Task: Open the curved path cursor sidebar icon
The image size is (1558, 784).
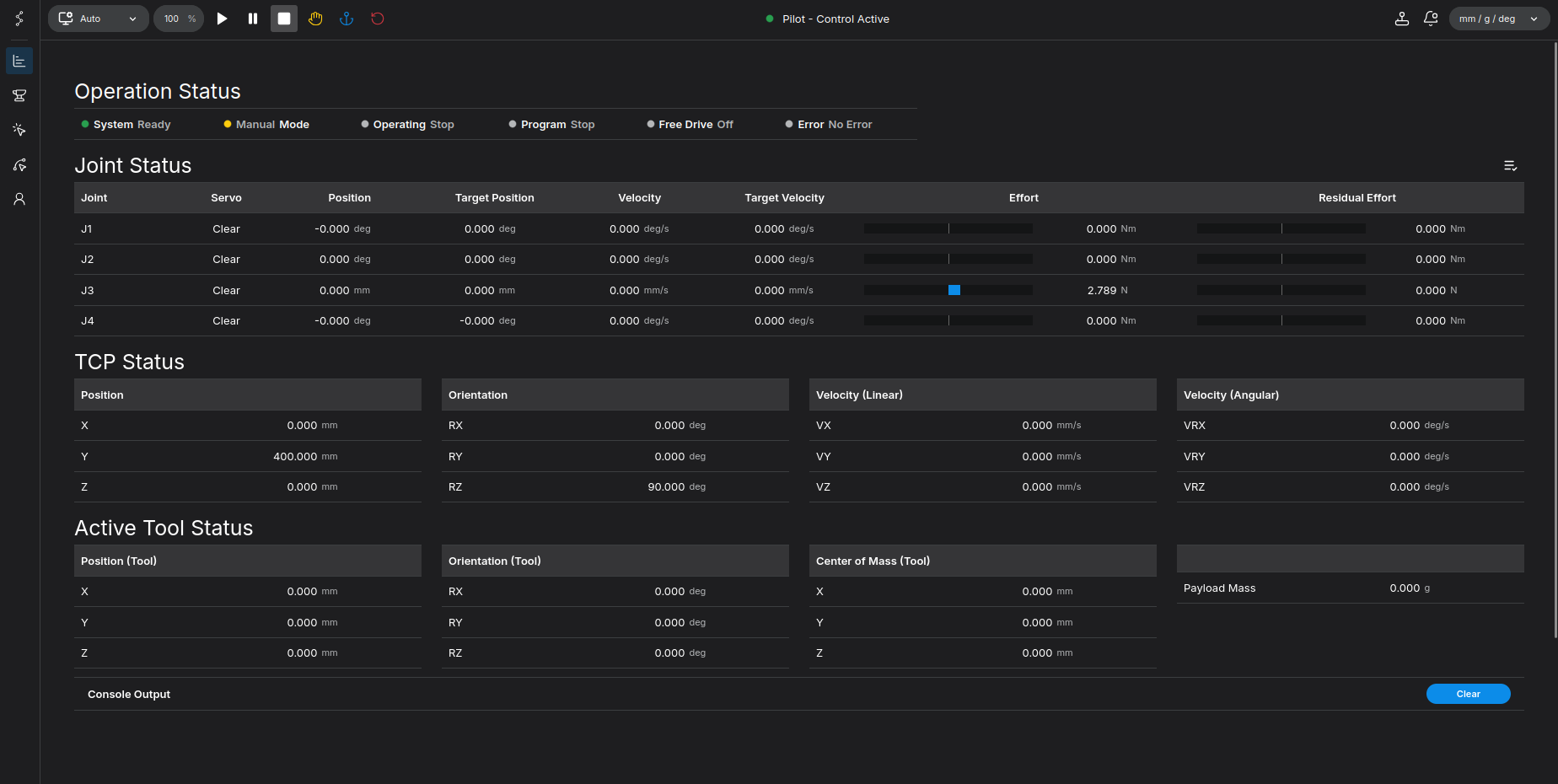Action: (19, 164)
